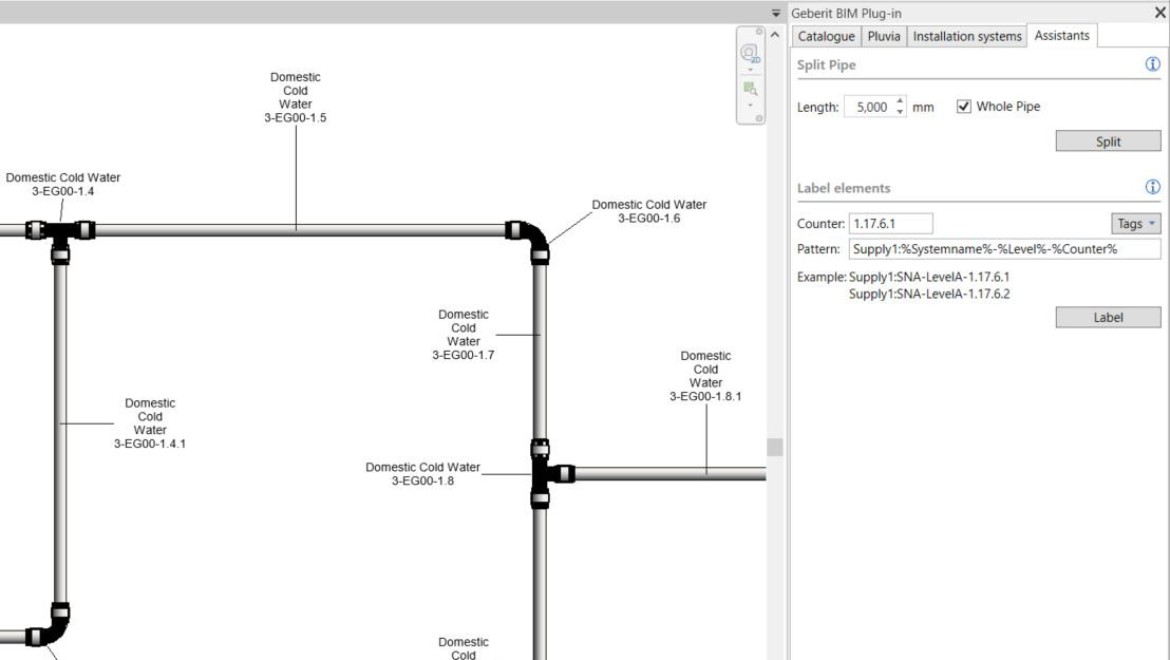Select the tee fitting tagged 3-EG00-1.8
The image size is (1170, 660).
544,473
